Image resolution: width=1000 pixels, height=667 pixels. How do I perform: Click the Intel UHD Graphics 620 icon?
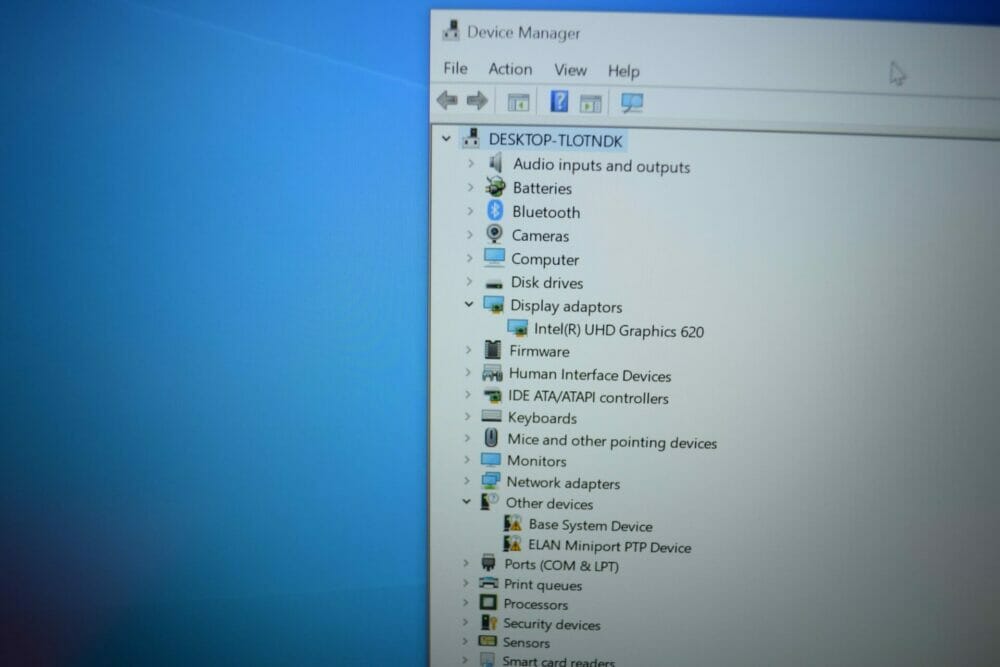coord(517,328)
